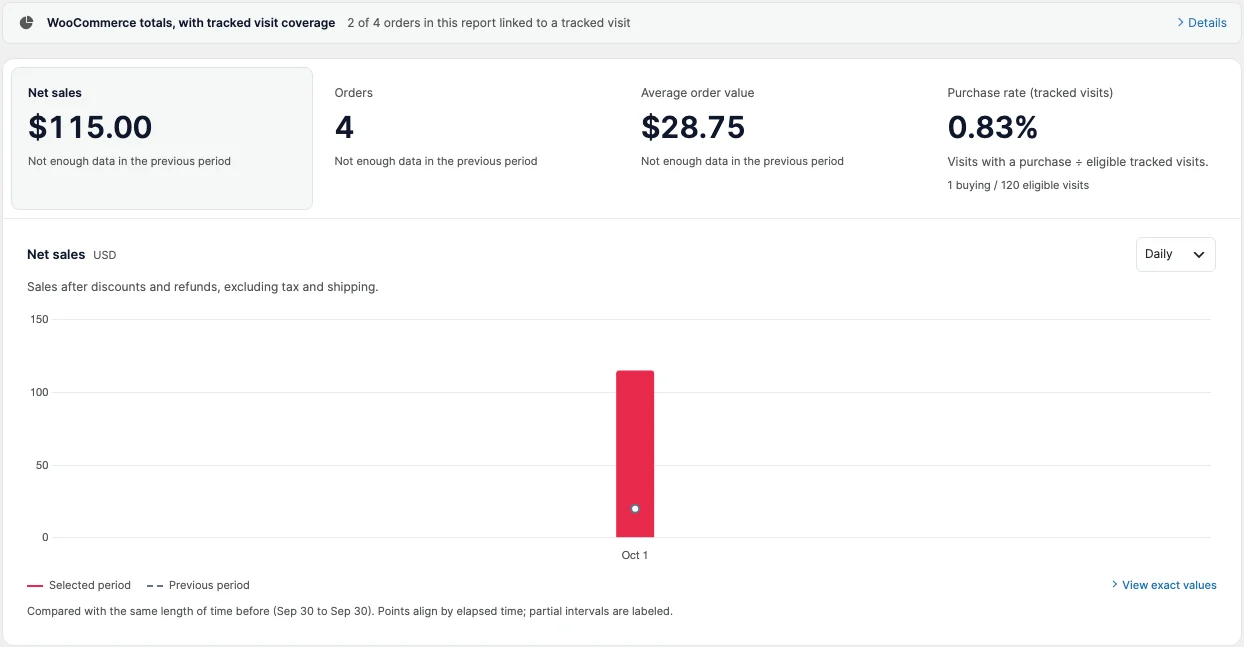Click the Oct 1 axis label
This screenshot has width=1244, height=647.
pyautogui.click(x=635, y=555)
